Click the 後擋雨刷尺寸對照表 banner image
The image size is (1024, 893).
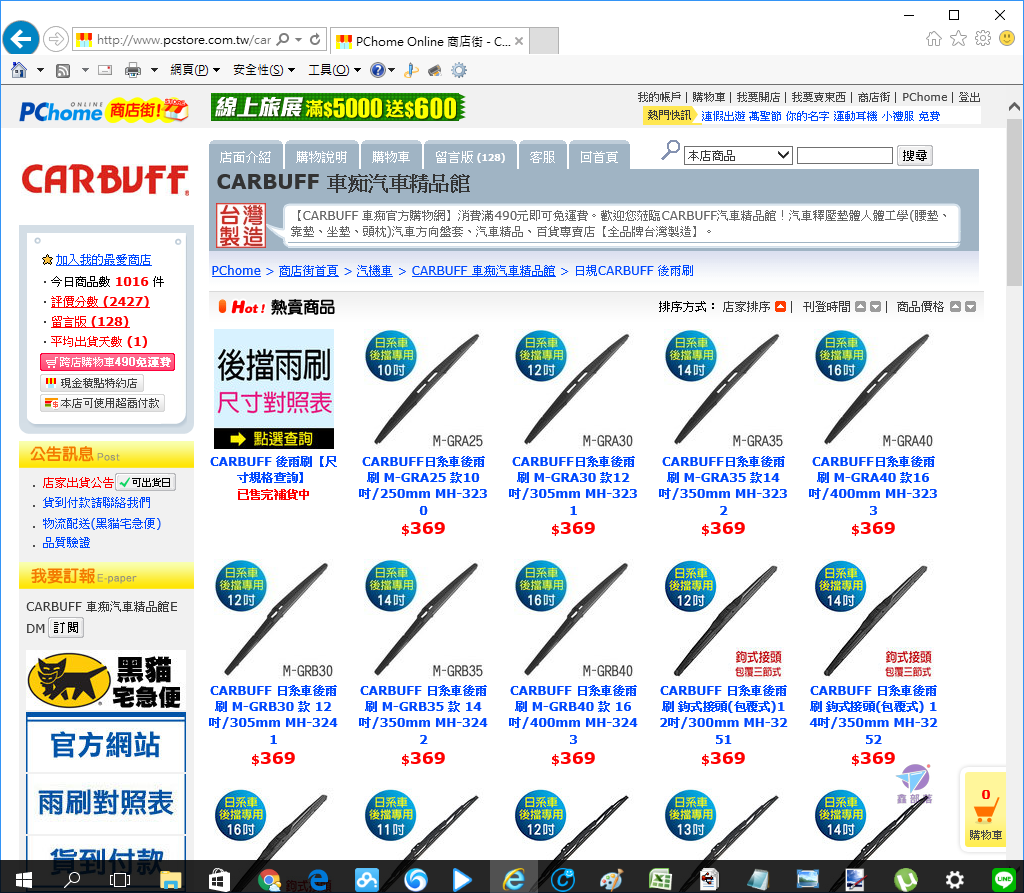coord(274,389)
